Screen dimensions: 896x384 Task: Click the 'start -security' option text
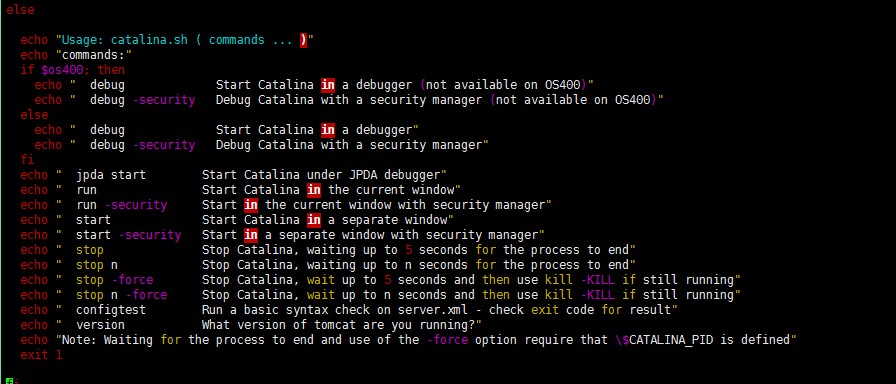[x=129, y=235]
